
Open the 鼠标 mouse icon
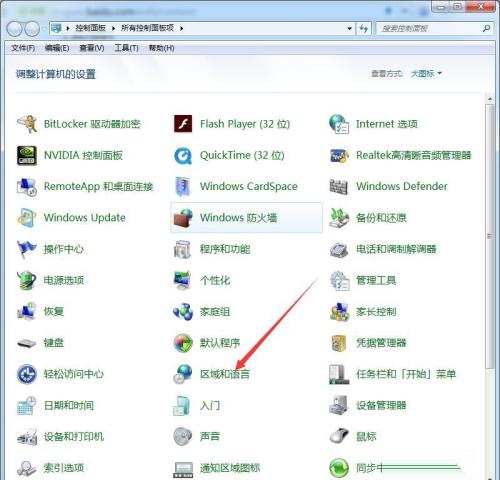tap(339, 436)
